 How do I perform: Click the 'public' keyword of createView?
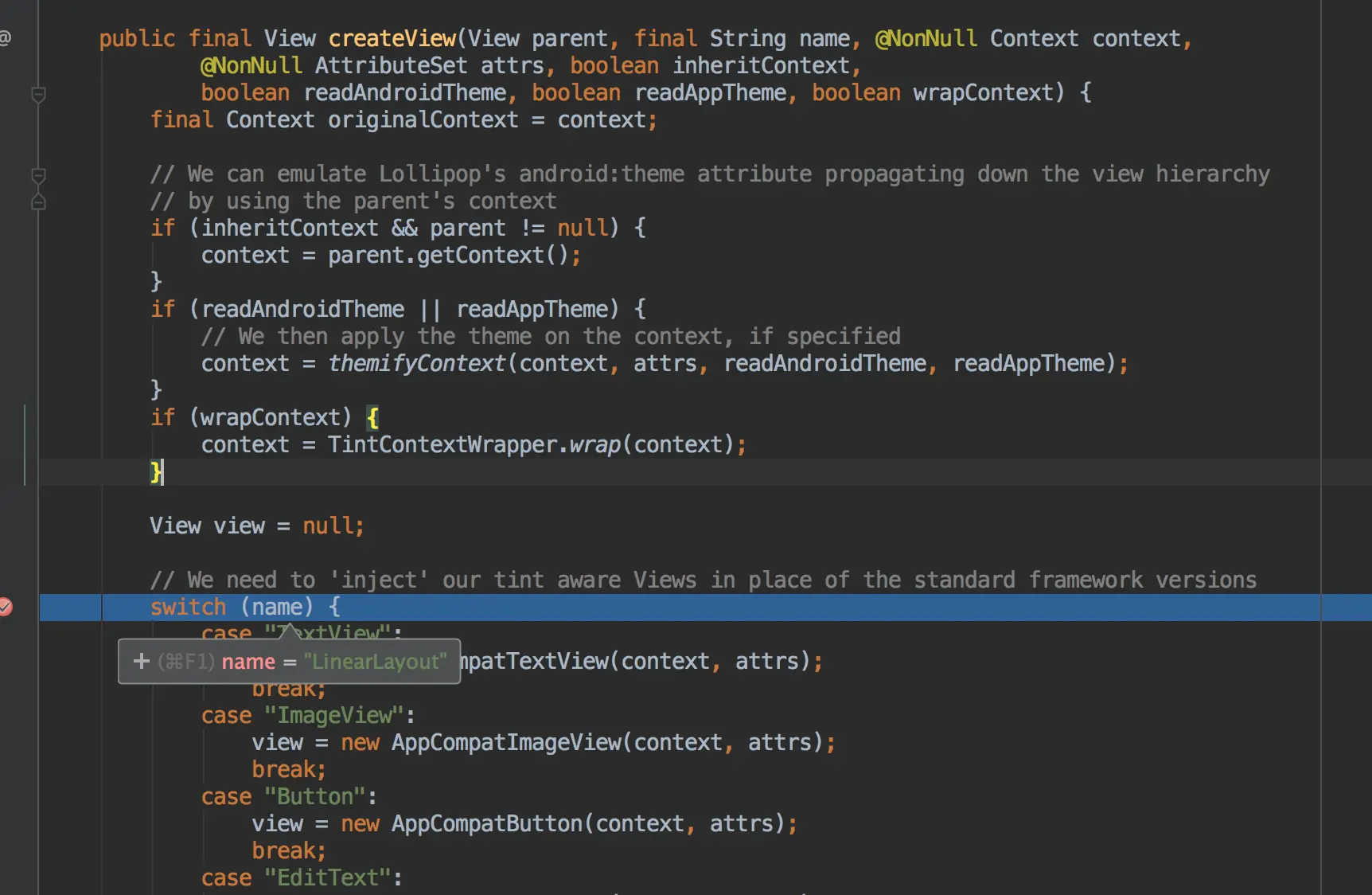137,38
